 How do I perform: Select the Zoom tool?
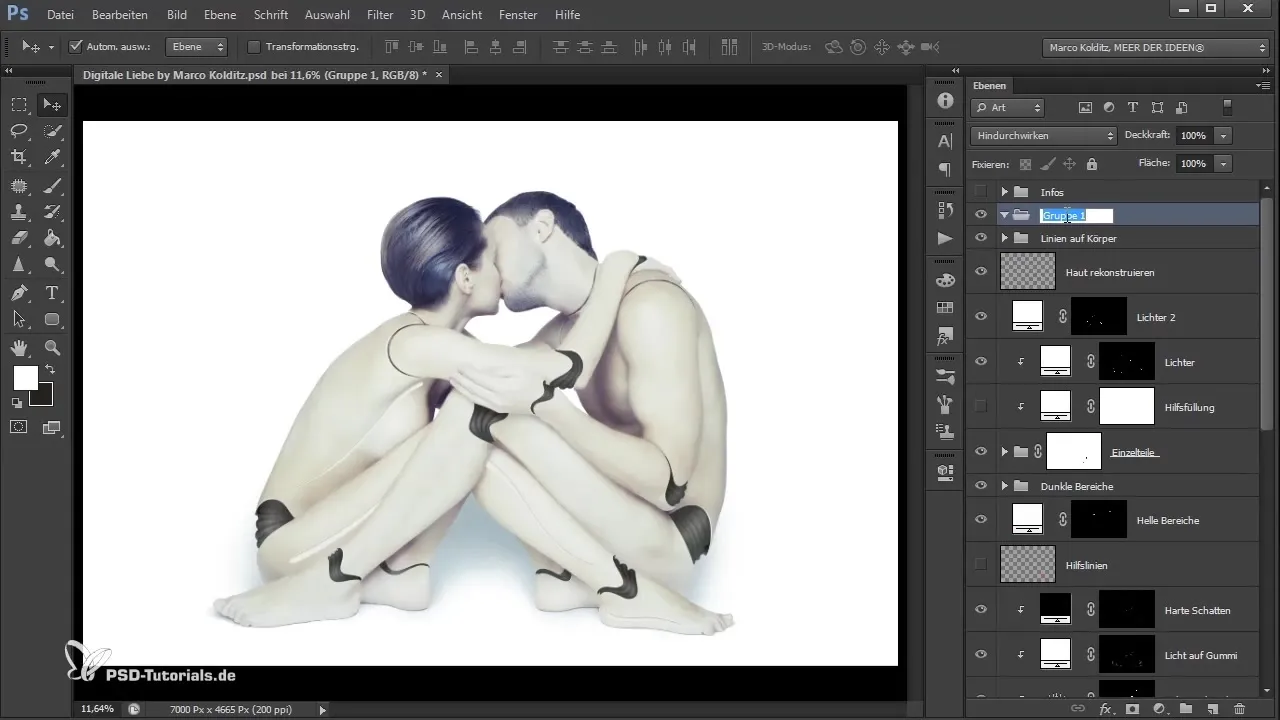(x=52, y=348)
